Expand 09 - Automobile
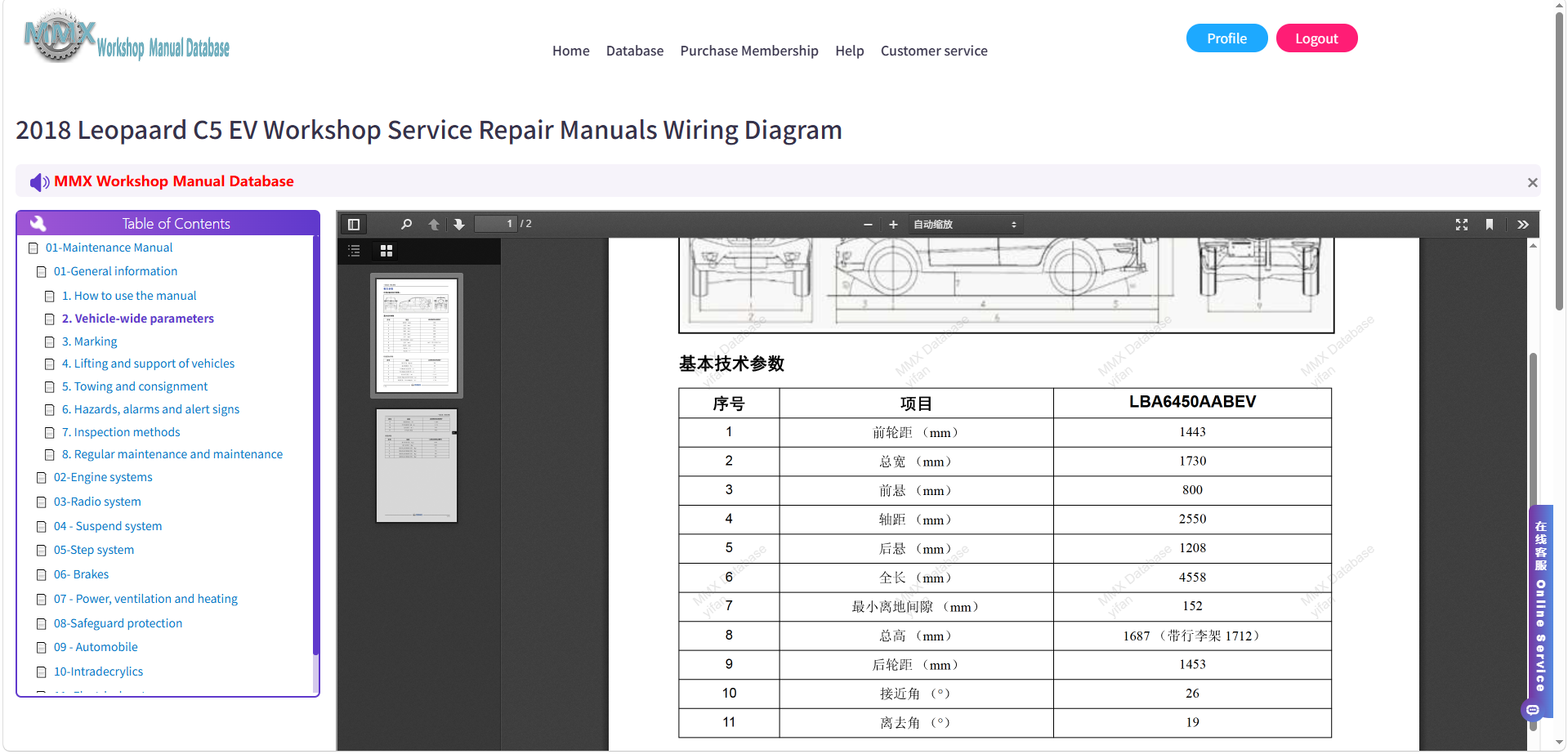Screen dimensions: 1568x754 click(x=96, y=647)
